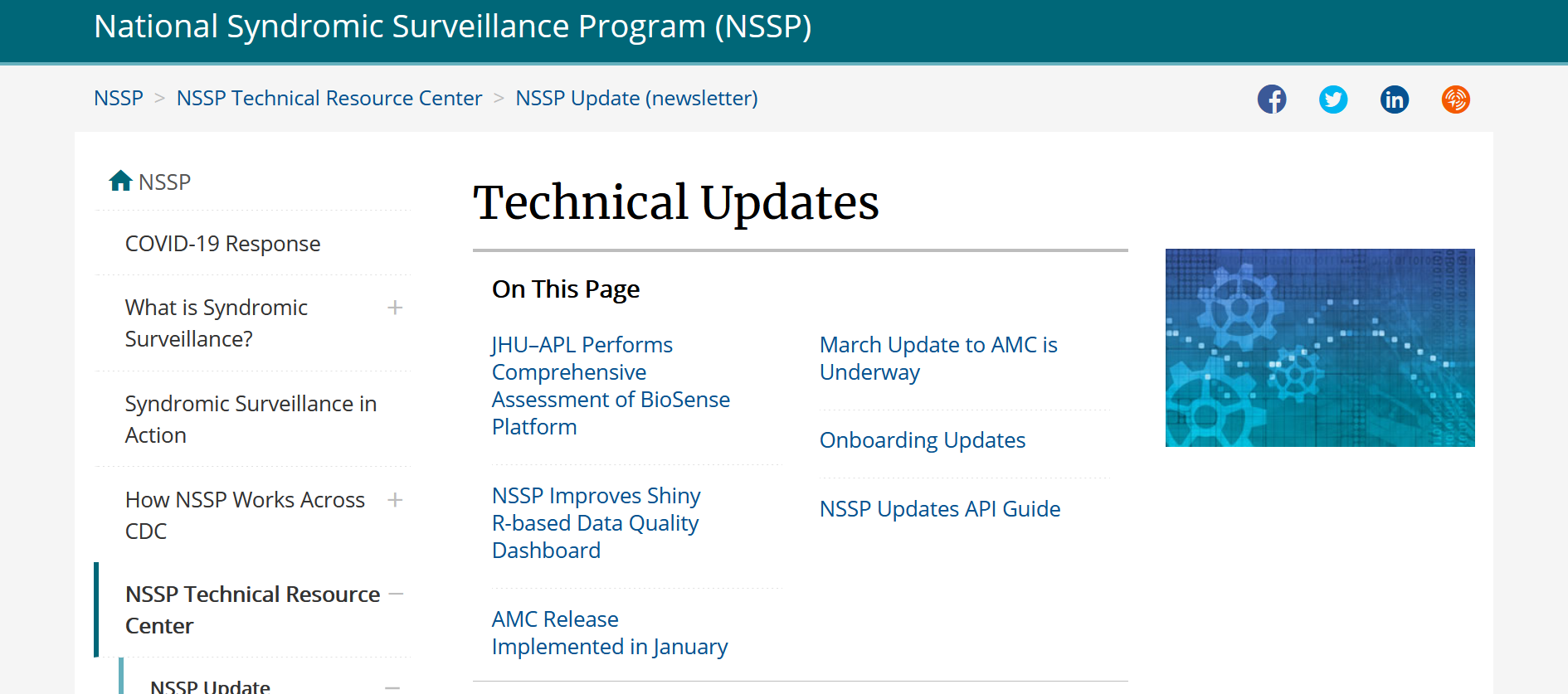Open NSSP Technical Resource Center sidebar page
This screenshot has height=694, width=1568.
point(252,609)
